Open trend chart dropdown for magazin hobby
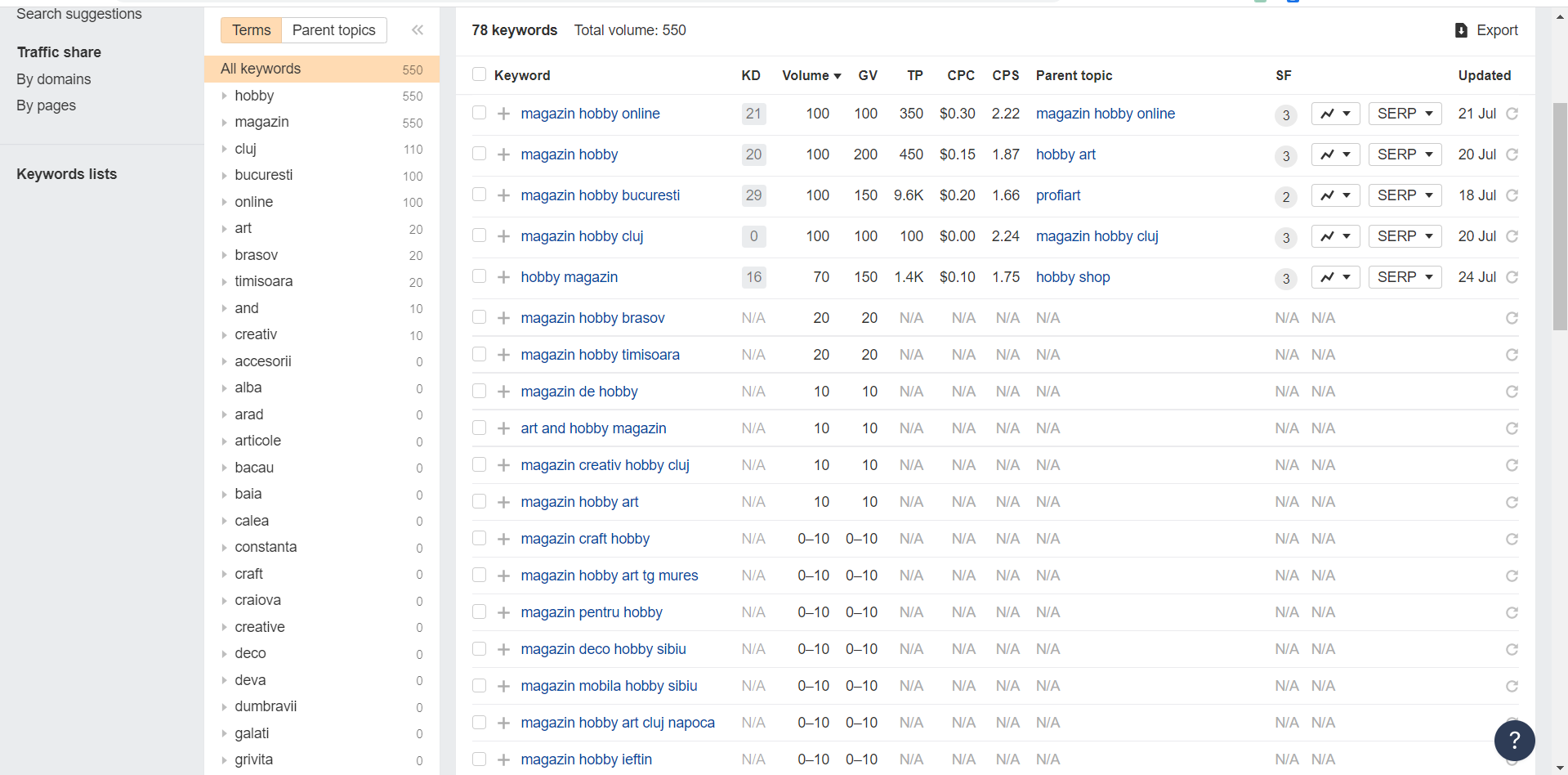This screenshot has width=1568, height=775. [1335, 155]
